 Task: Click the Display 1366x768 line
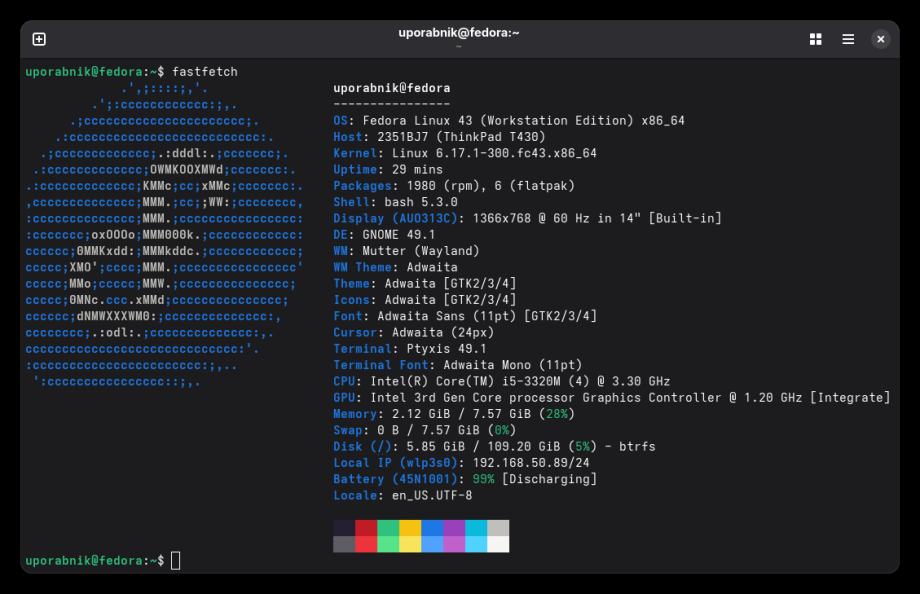[527, 218]
